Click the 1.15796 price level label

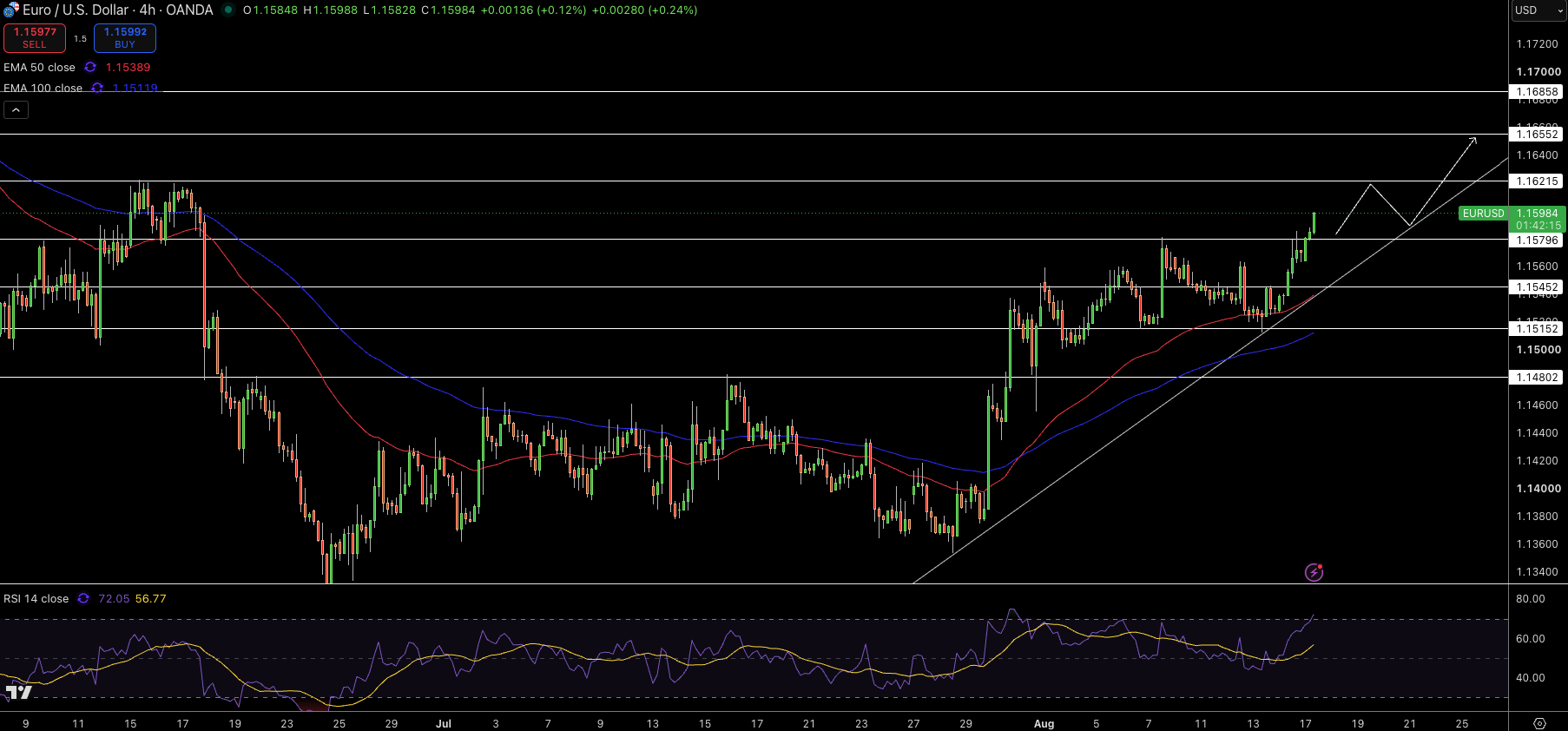point(1537,240)
